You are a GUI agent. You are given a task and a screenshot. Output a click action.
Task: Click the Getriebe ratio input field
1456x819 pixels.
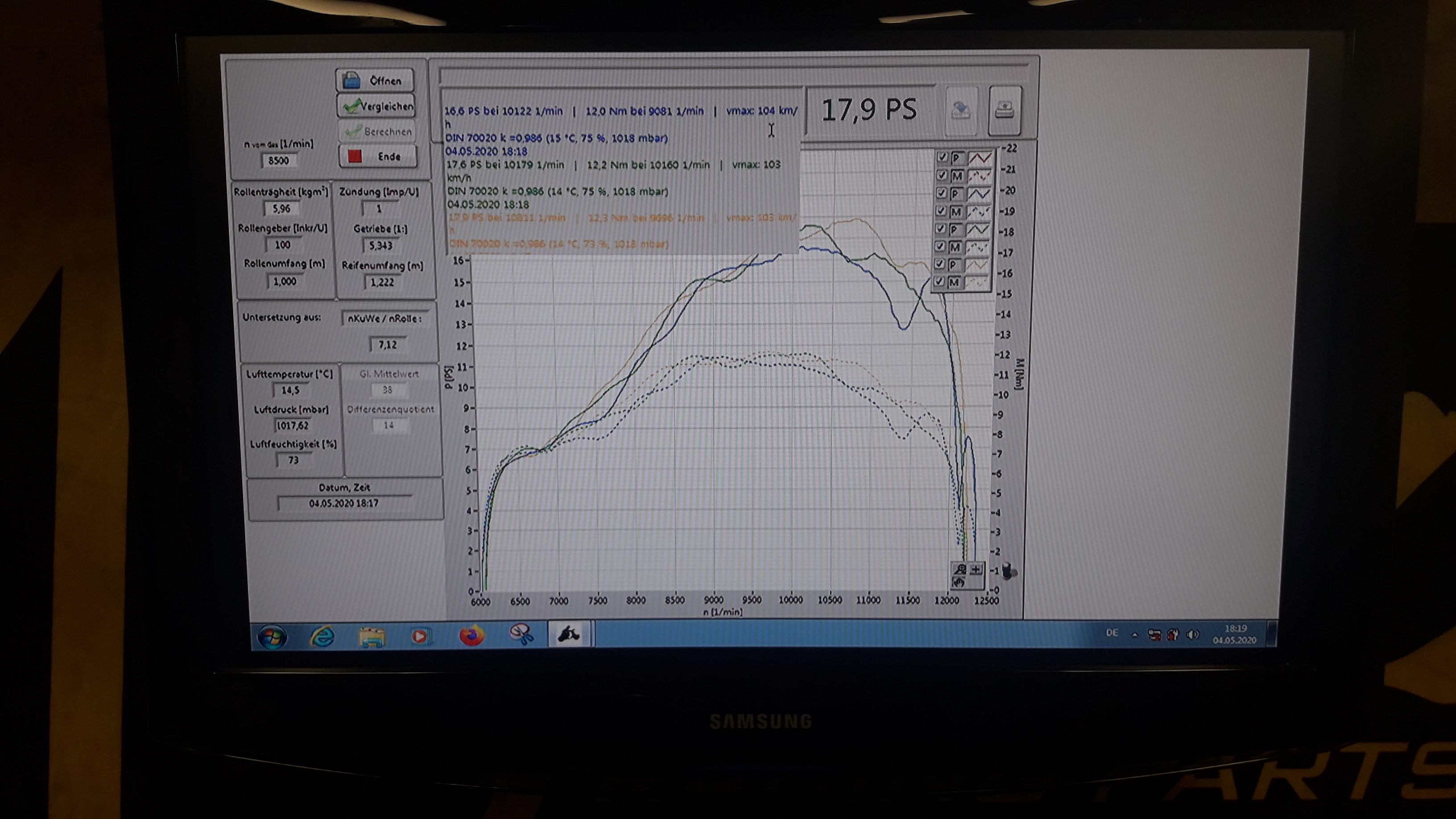381,245
